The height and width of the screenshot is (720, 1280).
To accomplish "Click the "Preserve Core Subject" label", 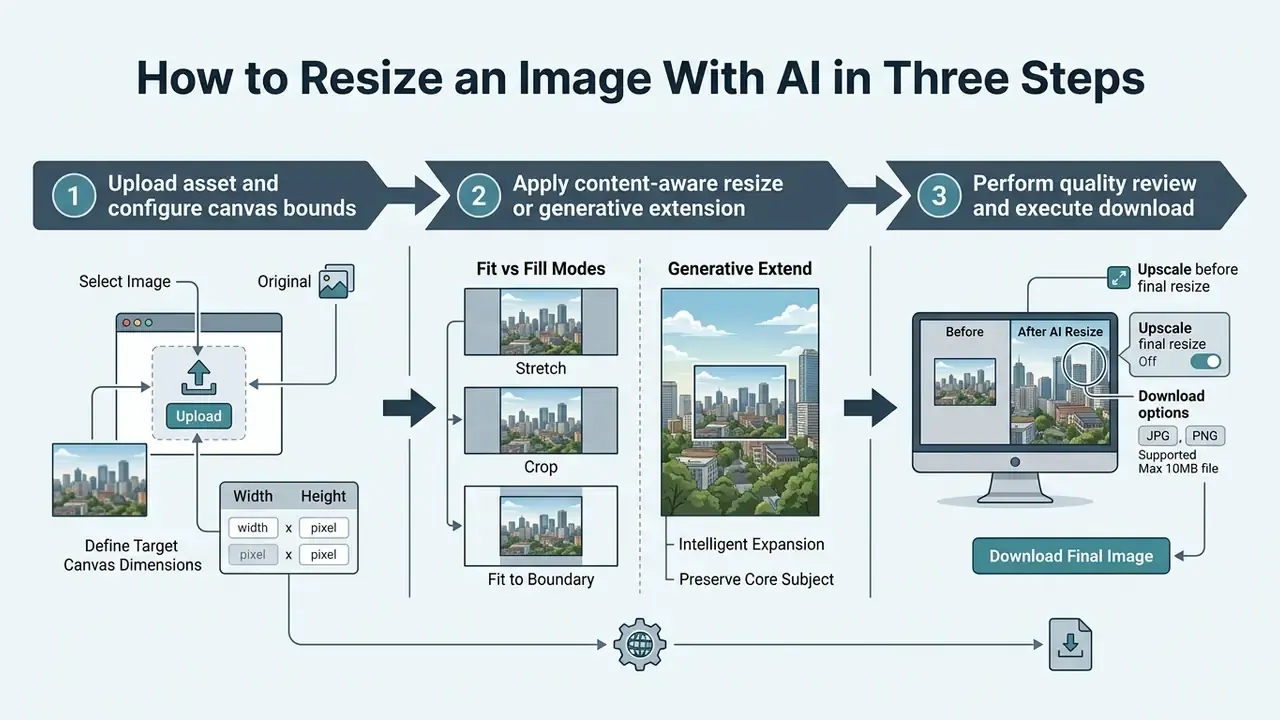I will tap(756, 579).
